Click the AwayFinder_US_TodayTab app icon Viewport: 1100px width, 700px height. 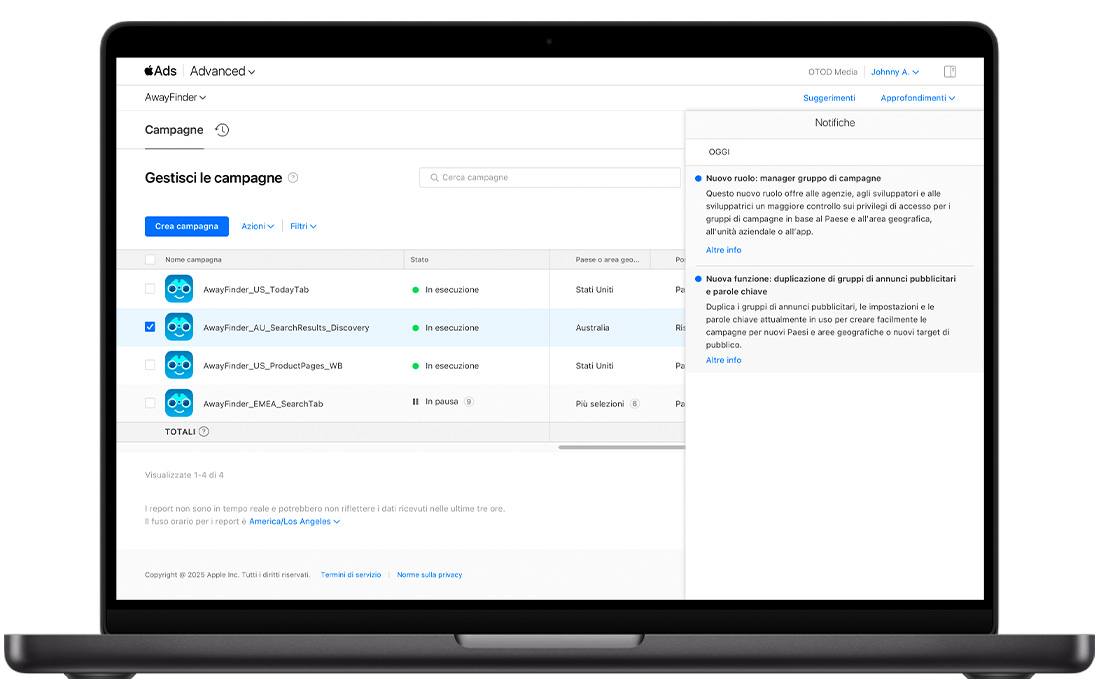(x=179, y=289)
